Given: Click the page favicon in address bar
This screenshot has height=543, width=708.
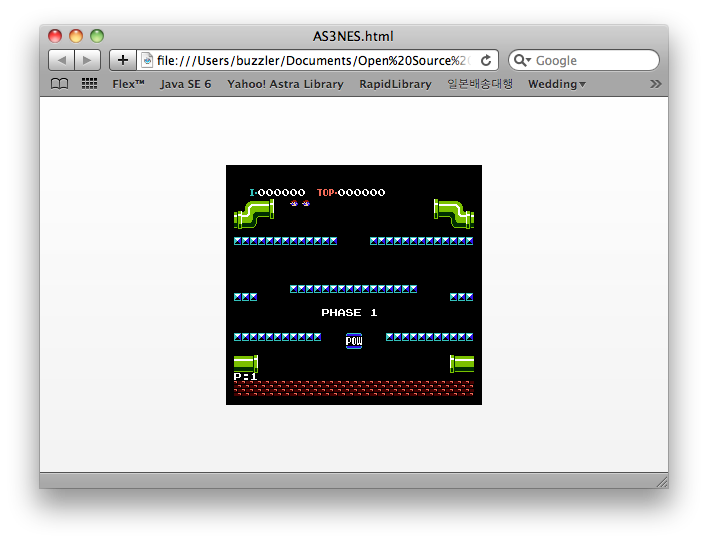Looking at the screenshot, I should pos(147,60).
